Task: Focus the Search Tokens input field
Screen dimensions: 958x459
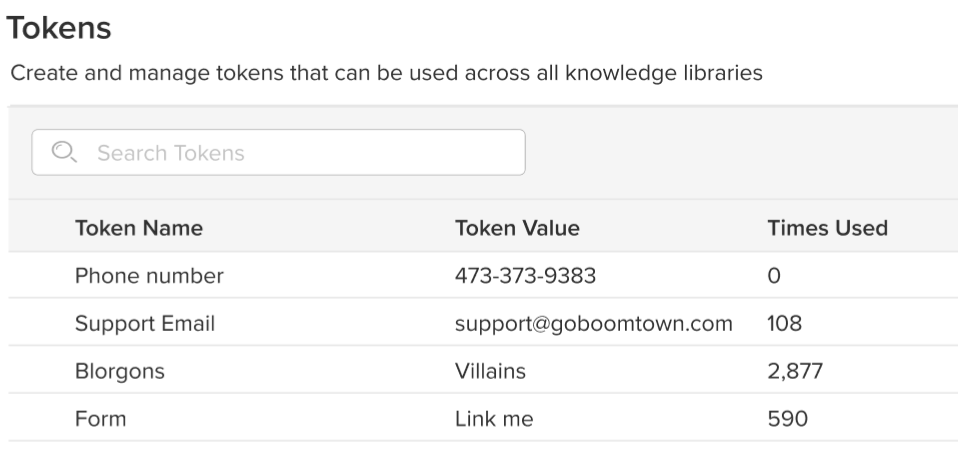Action: 300,153
